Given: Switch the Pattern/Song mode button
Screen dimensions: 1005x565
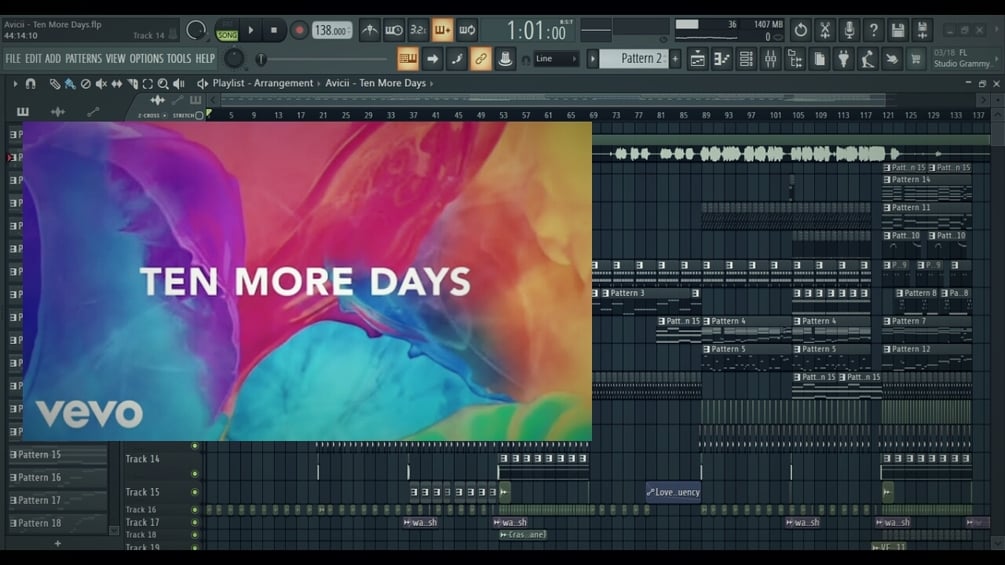Looking at the screenshot, I should pos(227,30).
